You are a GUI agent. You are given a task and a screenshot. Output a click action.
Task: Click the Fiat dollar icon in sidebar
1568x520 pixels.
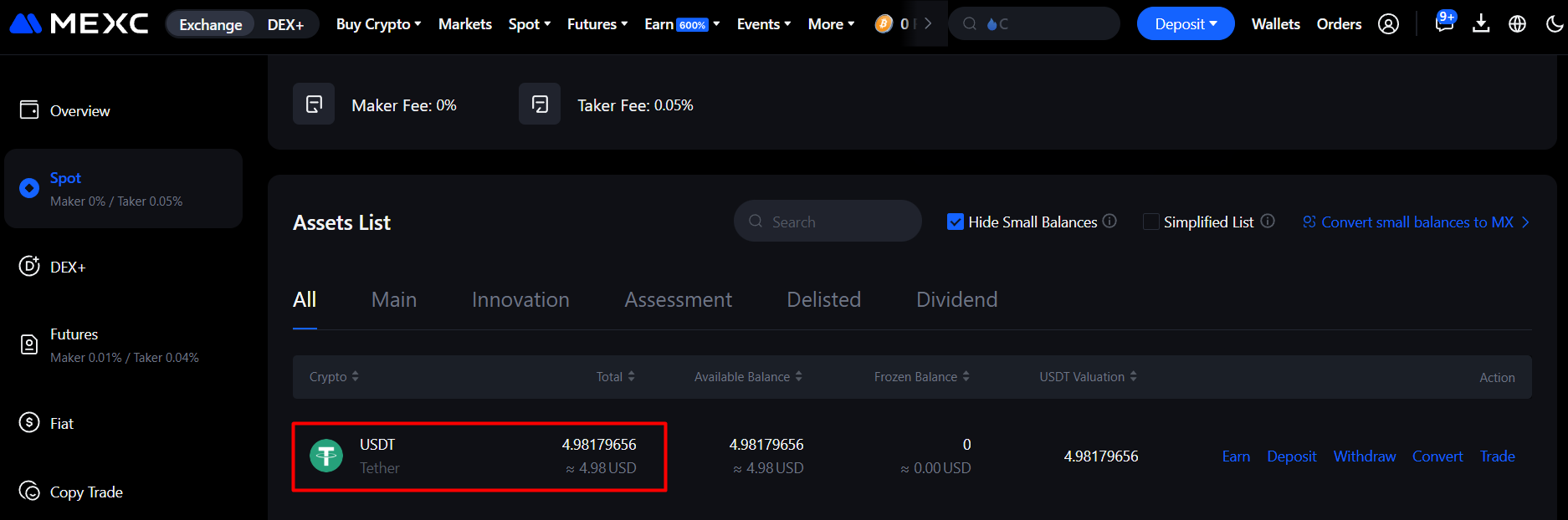coord(29,423)
